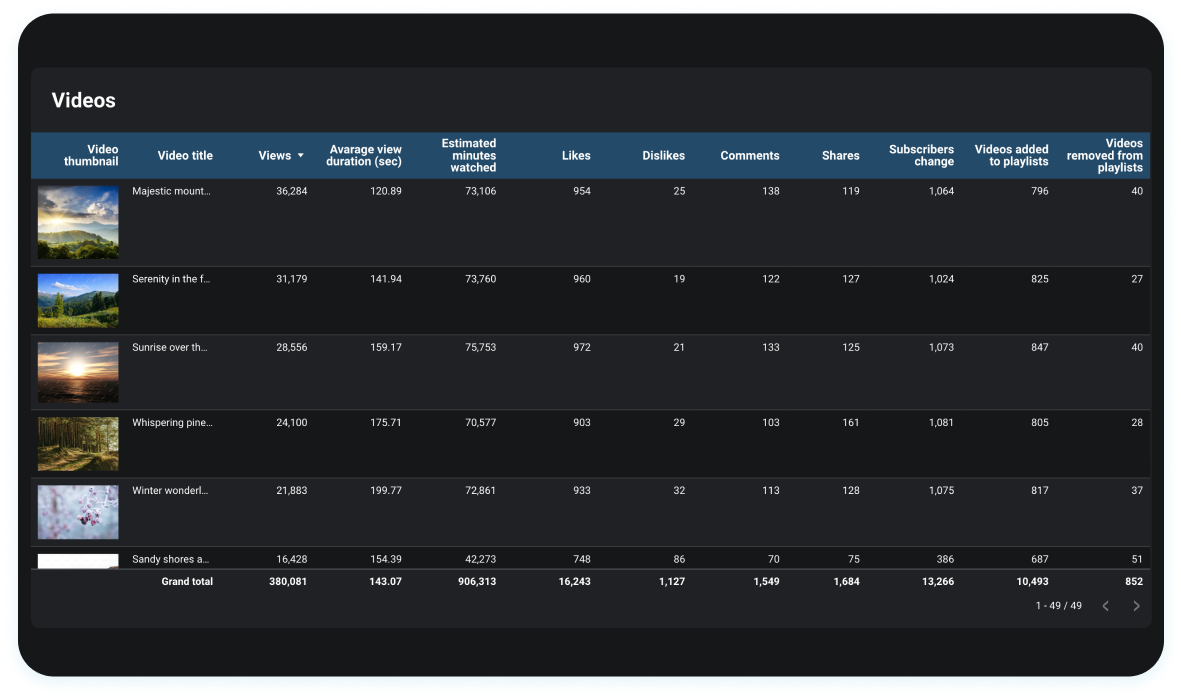The image size is (1181, 698).
Task: Click the pagination counter 1 - 49 / 49
Action: click(1058, 605)
